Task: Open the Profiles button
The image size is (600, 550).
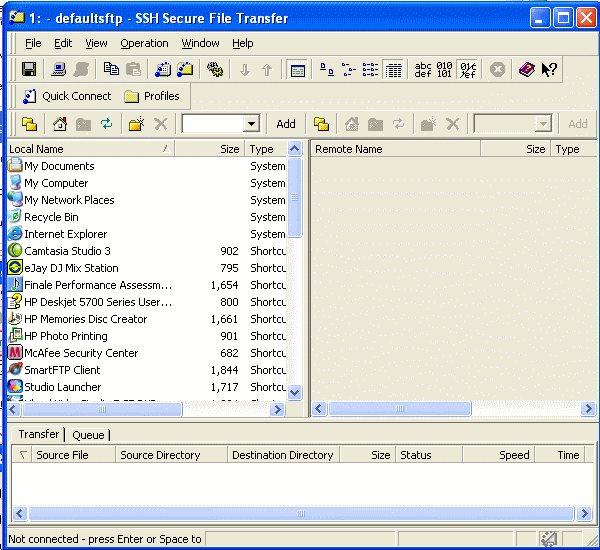Action: tap(152, 96)
